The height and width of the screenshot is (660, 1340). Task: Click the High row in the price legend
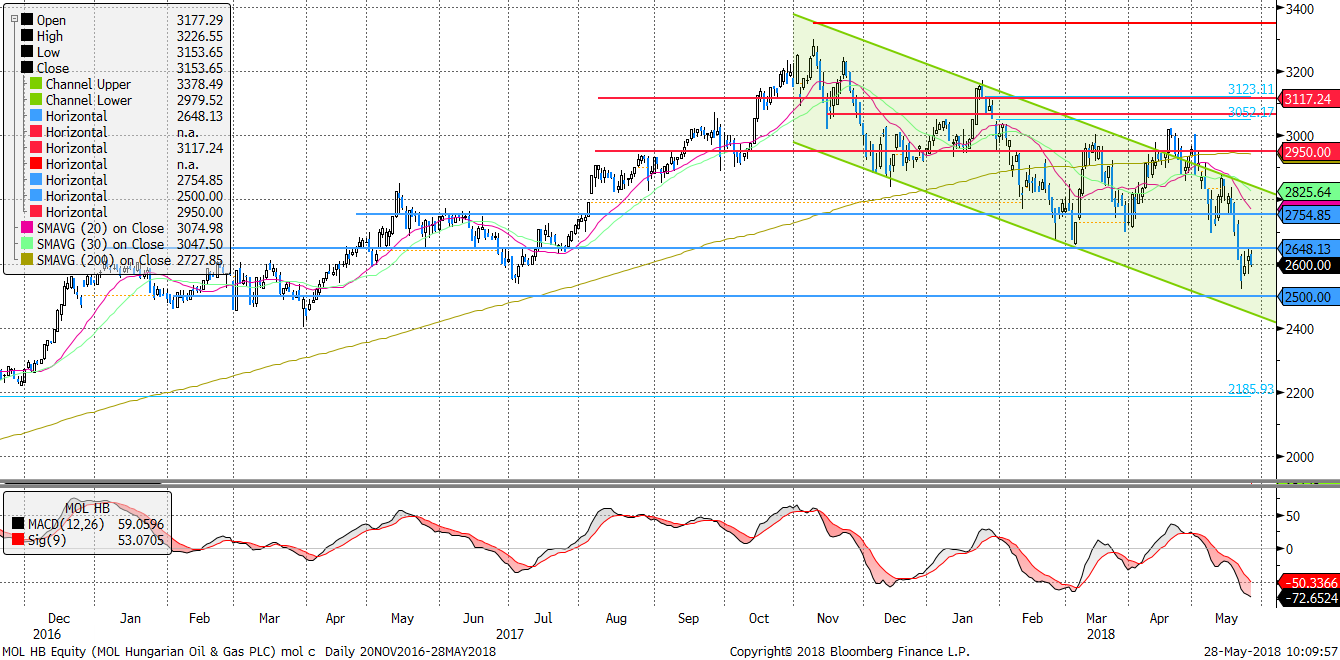[50, 36]
